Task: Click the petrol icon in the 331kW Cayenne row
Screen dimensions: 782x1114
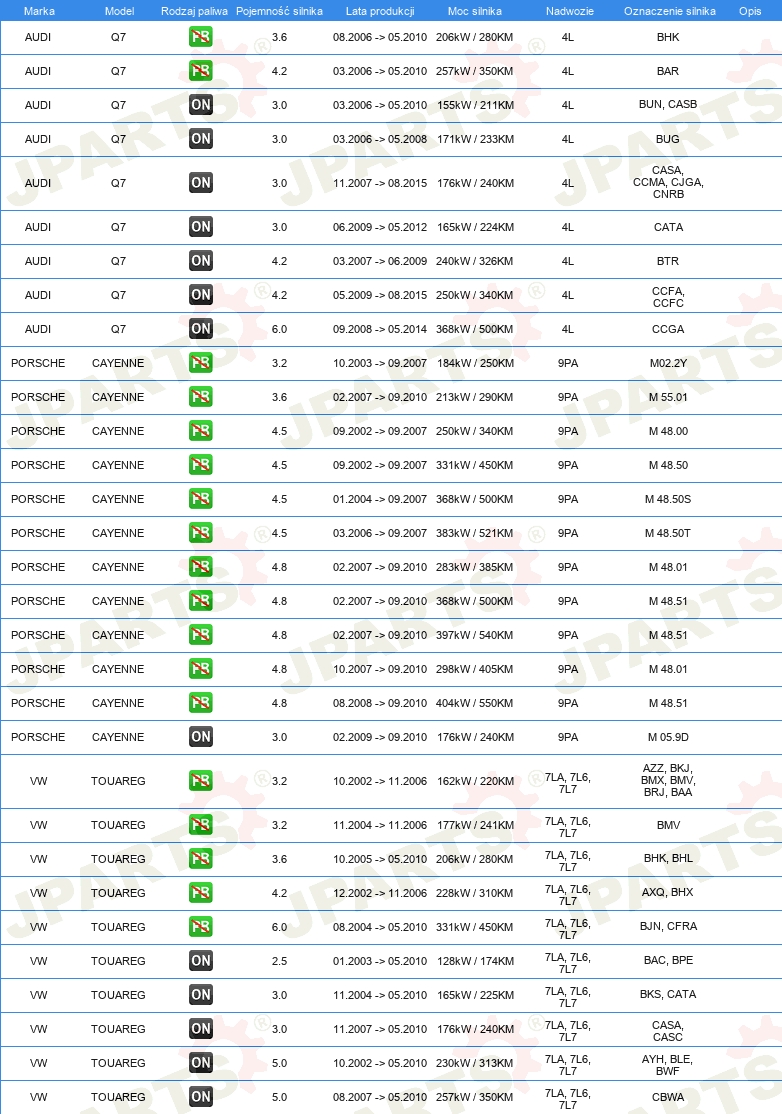Action: pyautogui.click(x=201, y=465)
